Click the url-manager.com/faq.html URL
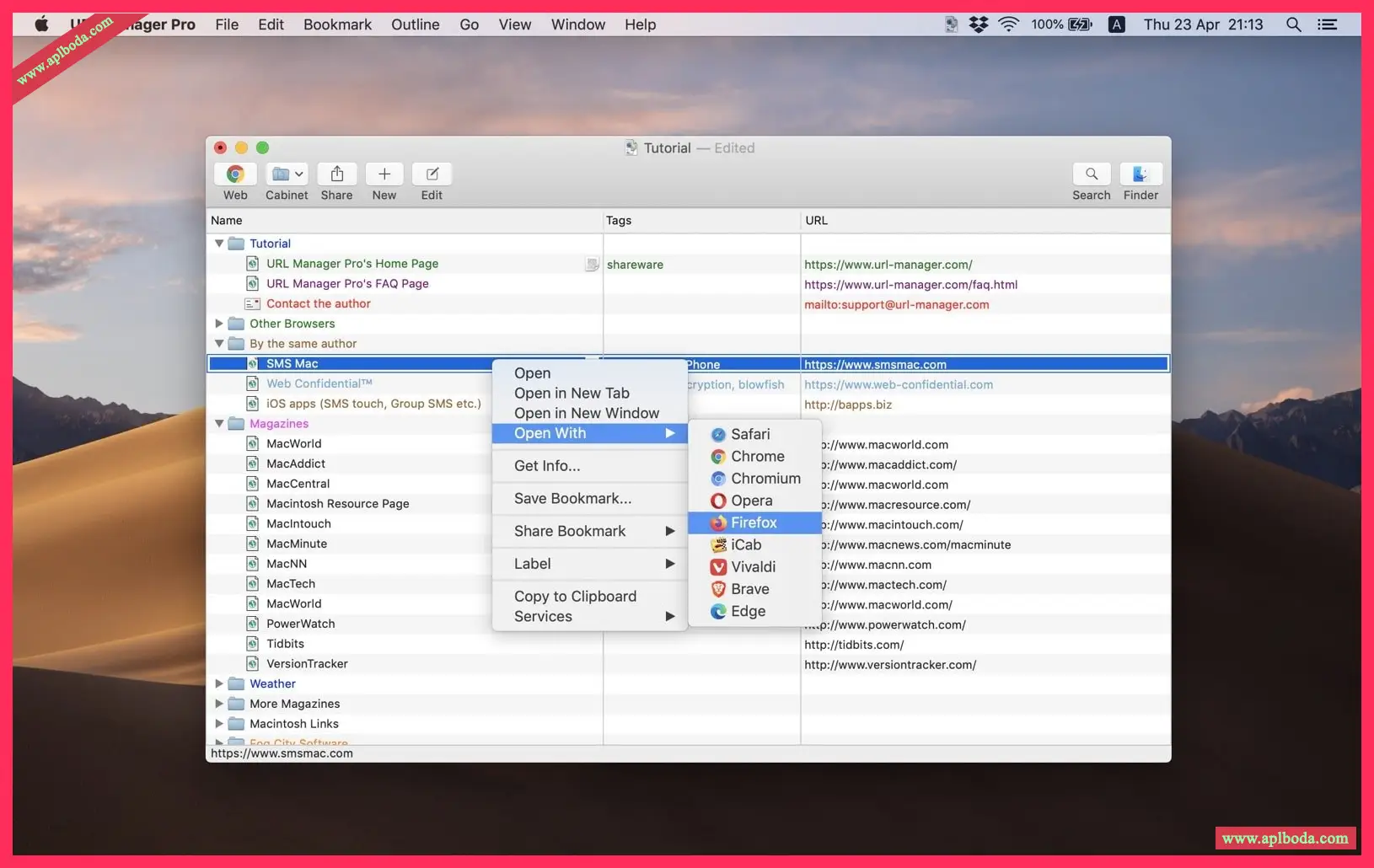 910,285
